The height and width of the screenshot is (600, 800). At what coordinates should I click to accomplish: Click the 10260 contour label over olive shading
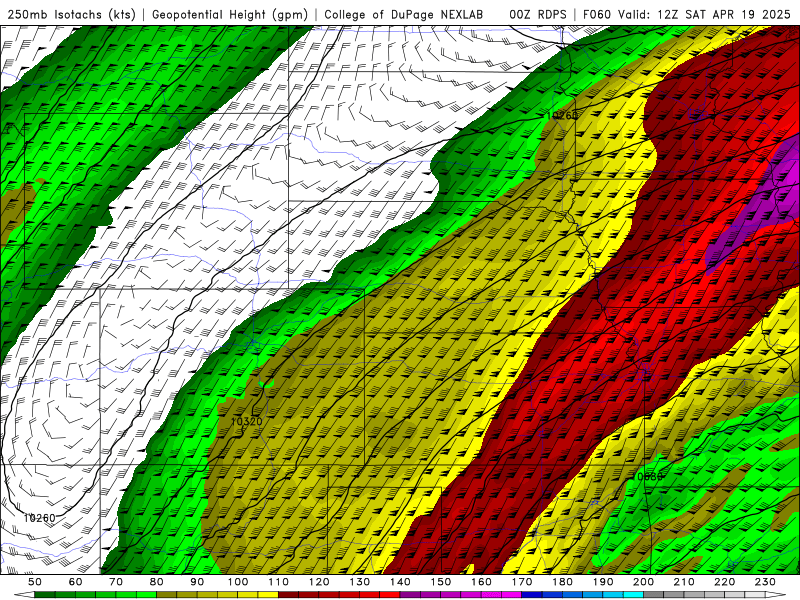(562, 115)
